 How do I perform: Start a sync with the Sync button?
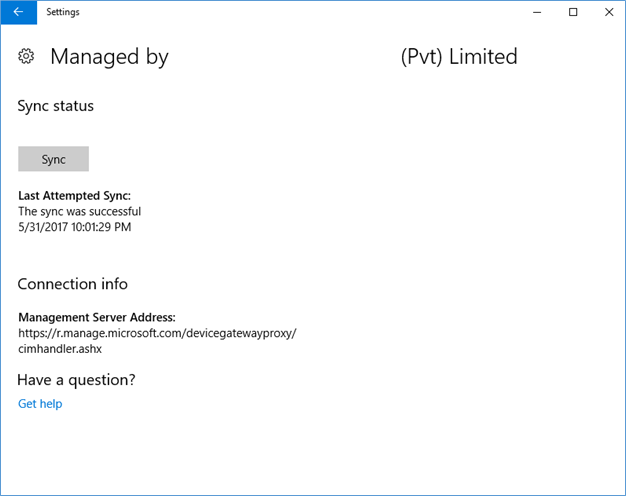click(x=53, y=159)
